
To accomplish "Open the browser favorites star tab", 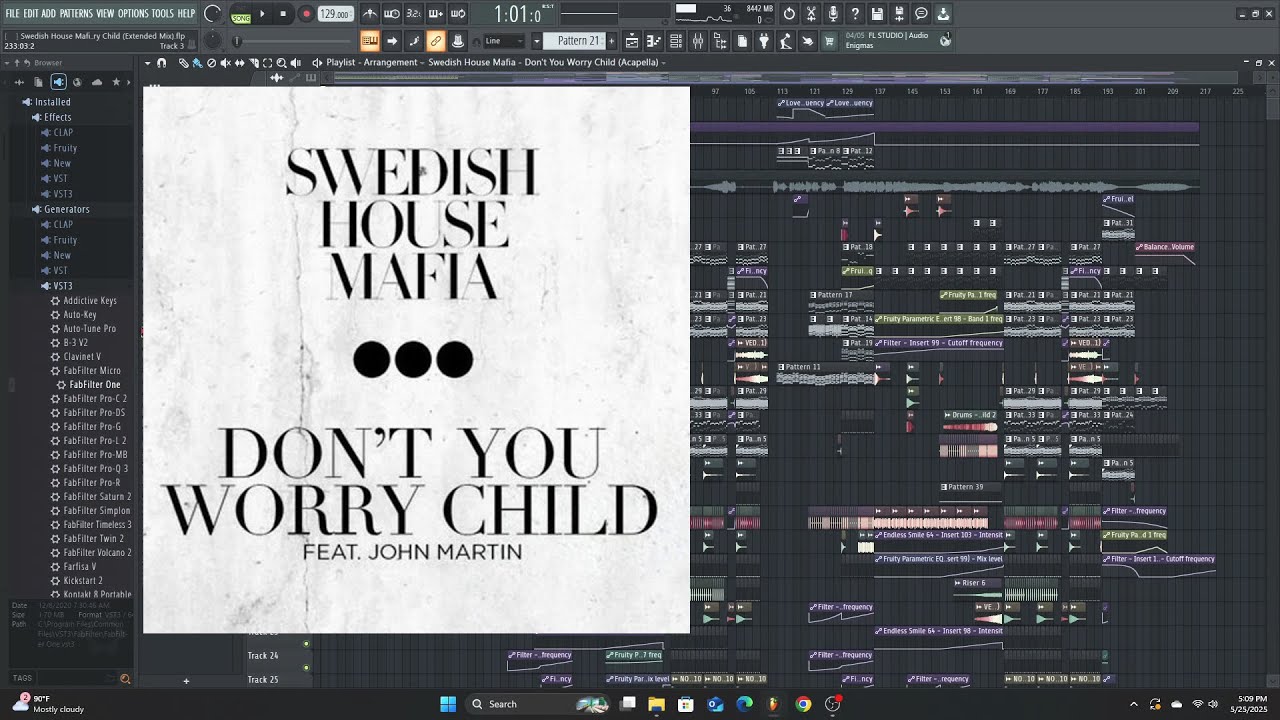I will pos(116,82).
